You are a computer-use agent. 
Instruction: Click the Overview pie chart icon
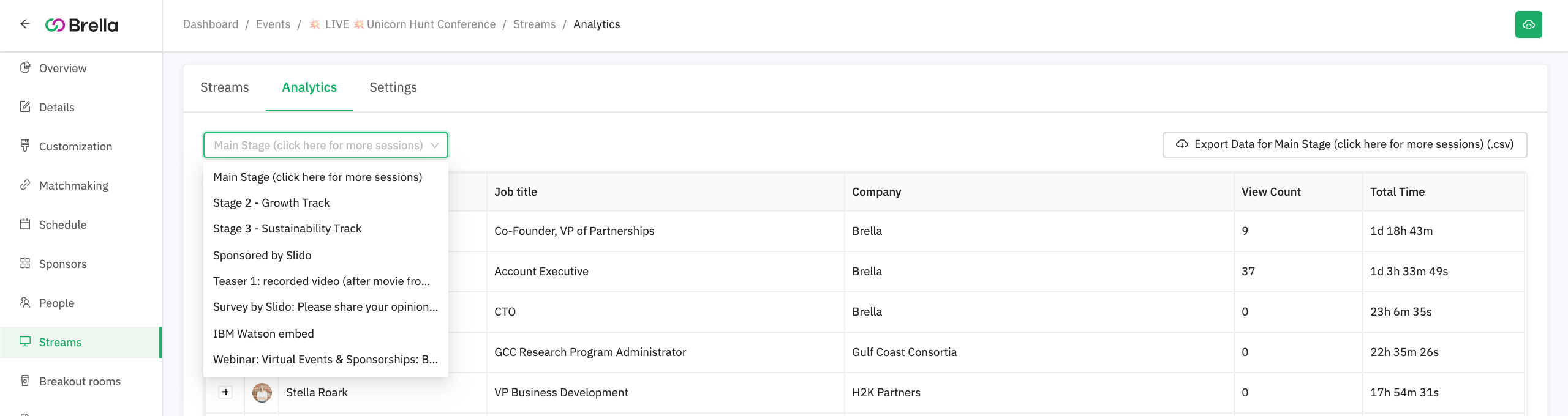coord(25,68)
